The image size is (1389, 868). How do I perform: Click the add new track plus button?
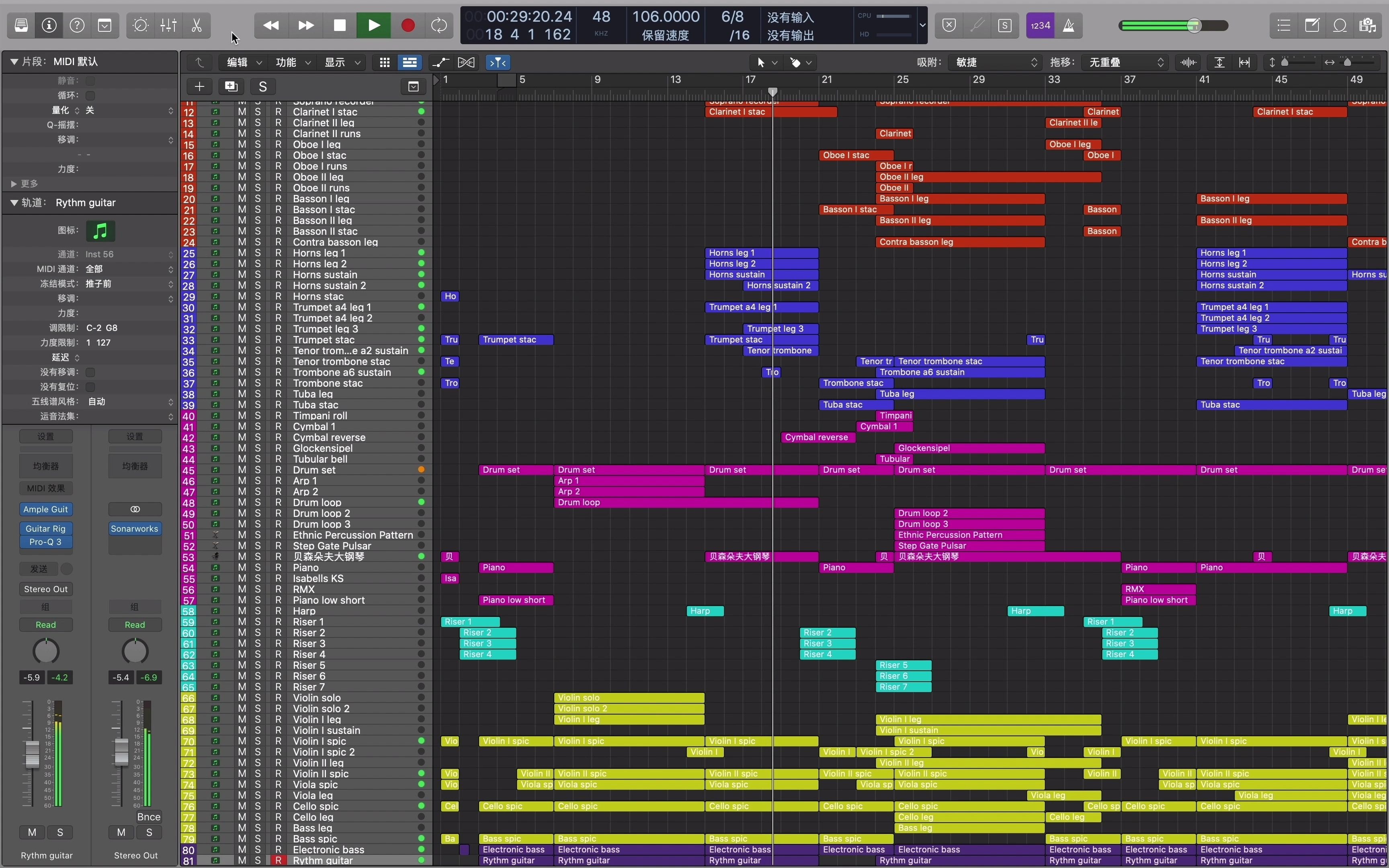pyautogui.click(x=199, y=87)
